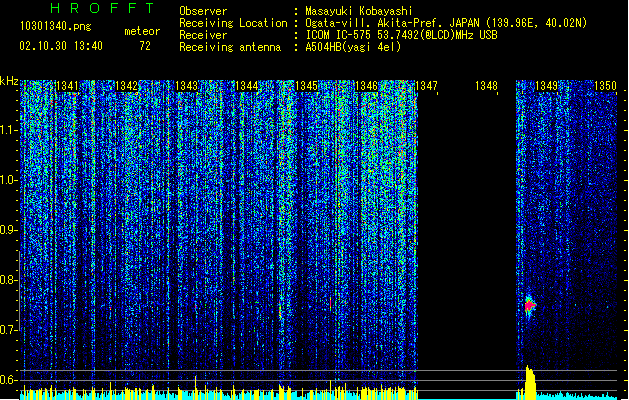
Task: Click the 1.0 kHz axis label
Action: coord(9,180)
